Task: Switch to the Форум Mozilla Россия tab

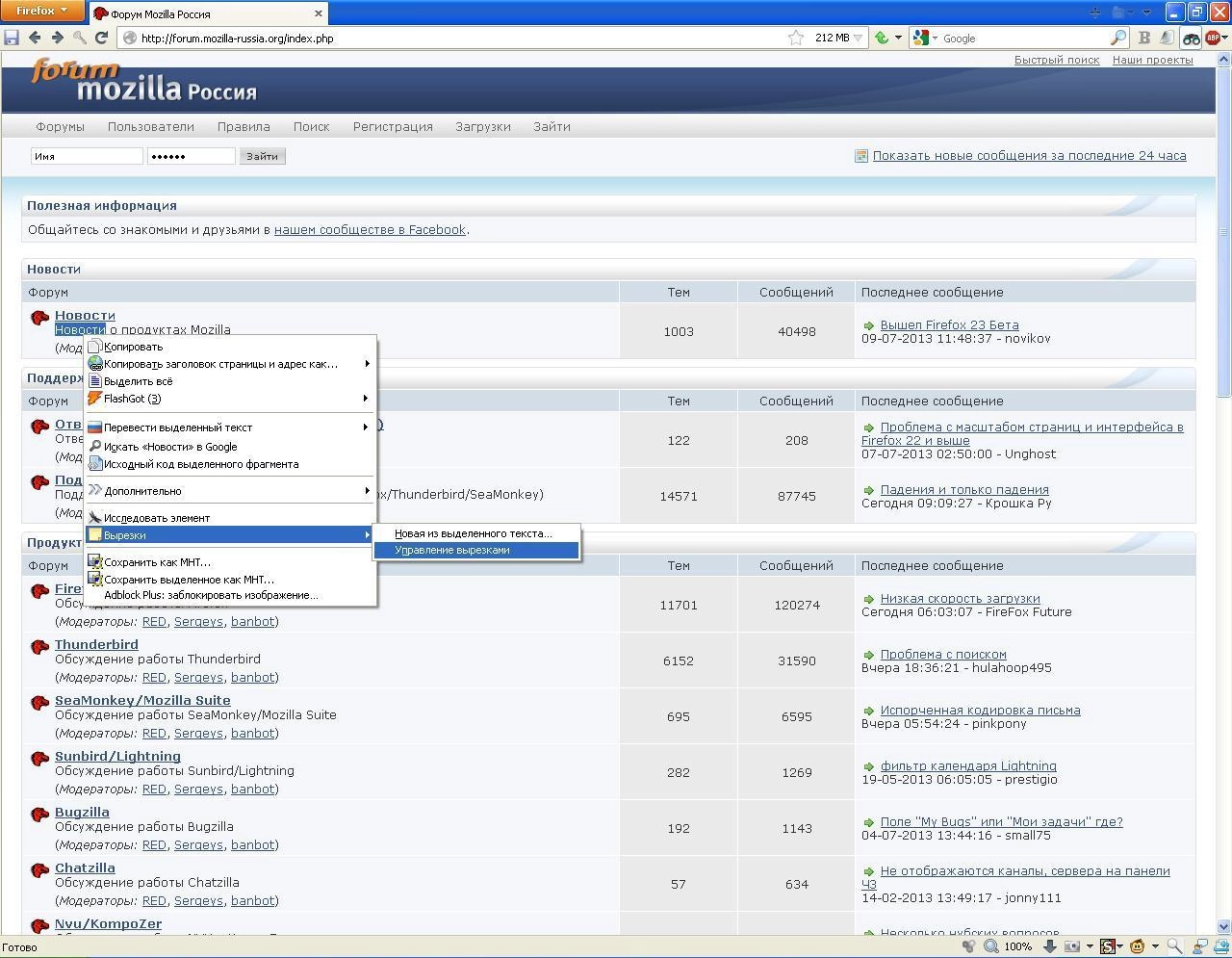Action: (210, 13)
